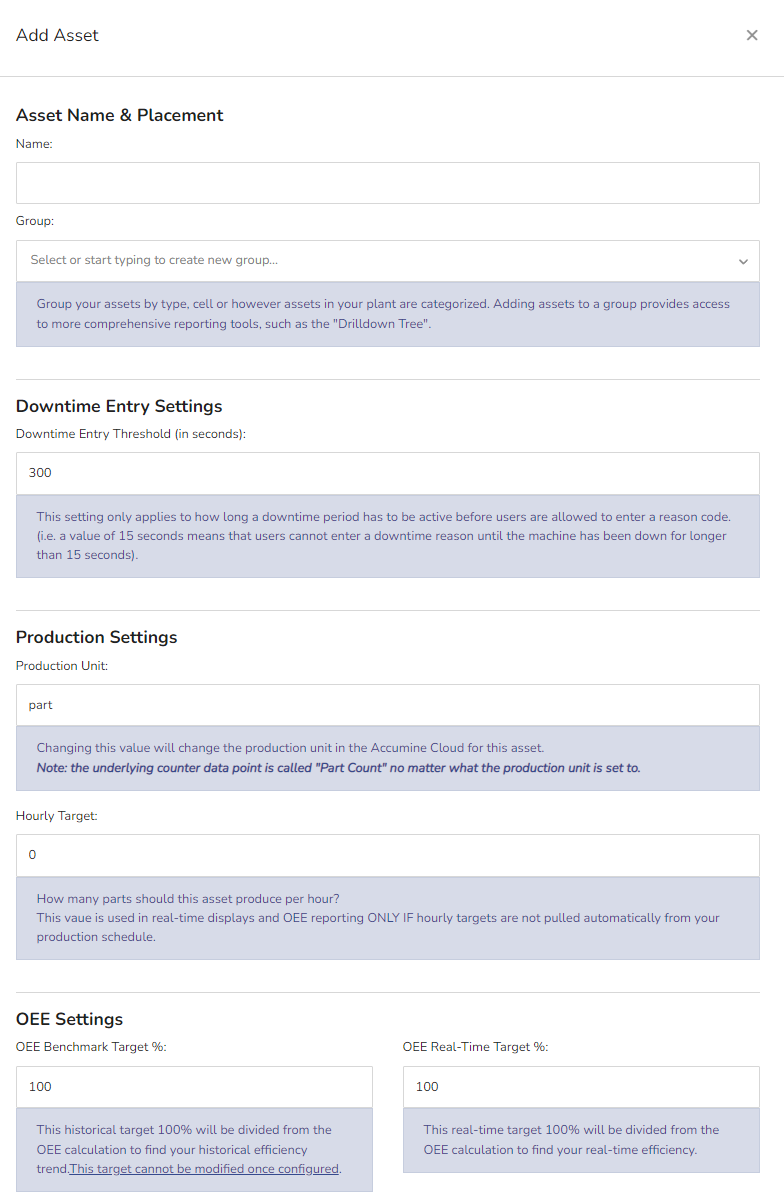
Task: Click the Name input field
Action: tap(388, 183)
